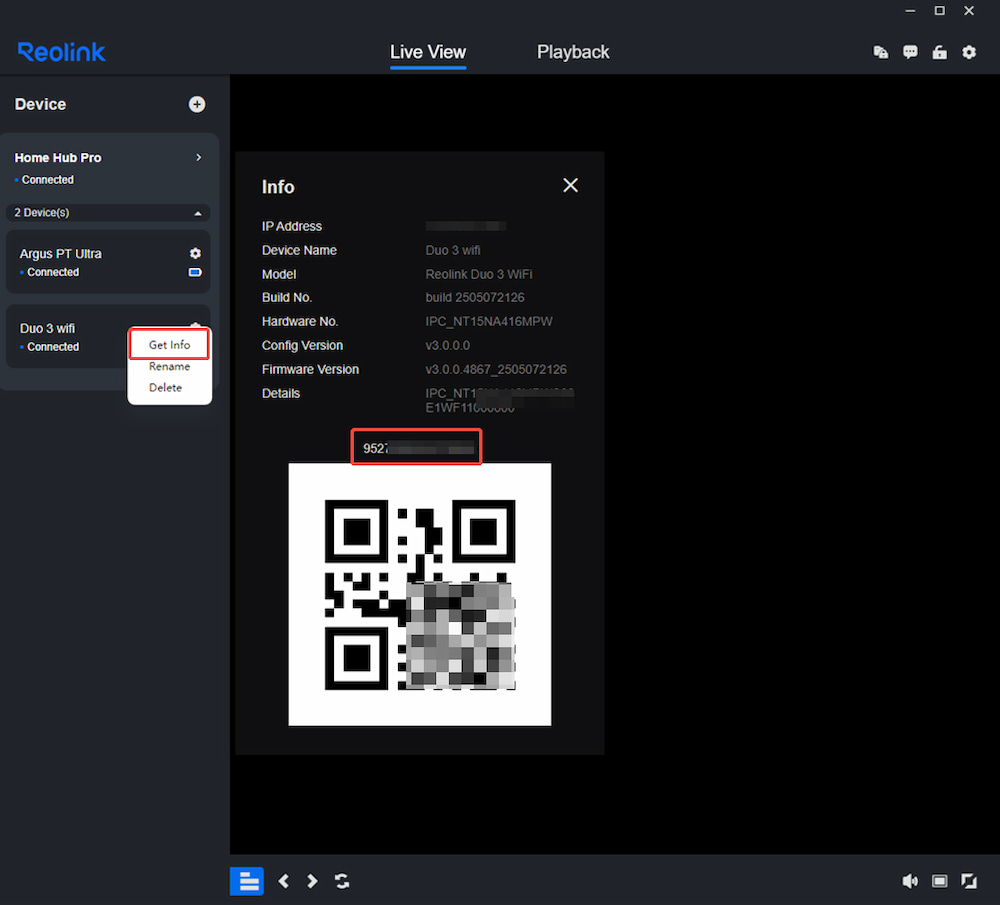The height and width of the screenshot is (905, 1000).
Task: Choose Delete in context menu
Action: (166, 387)
